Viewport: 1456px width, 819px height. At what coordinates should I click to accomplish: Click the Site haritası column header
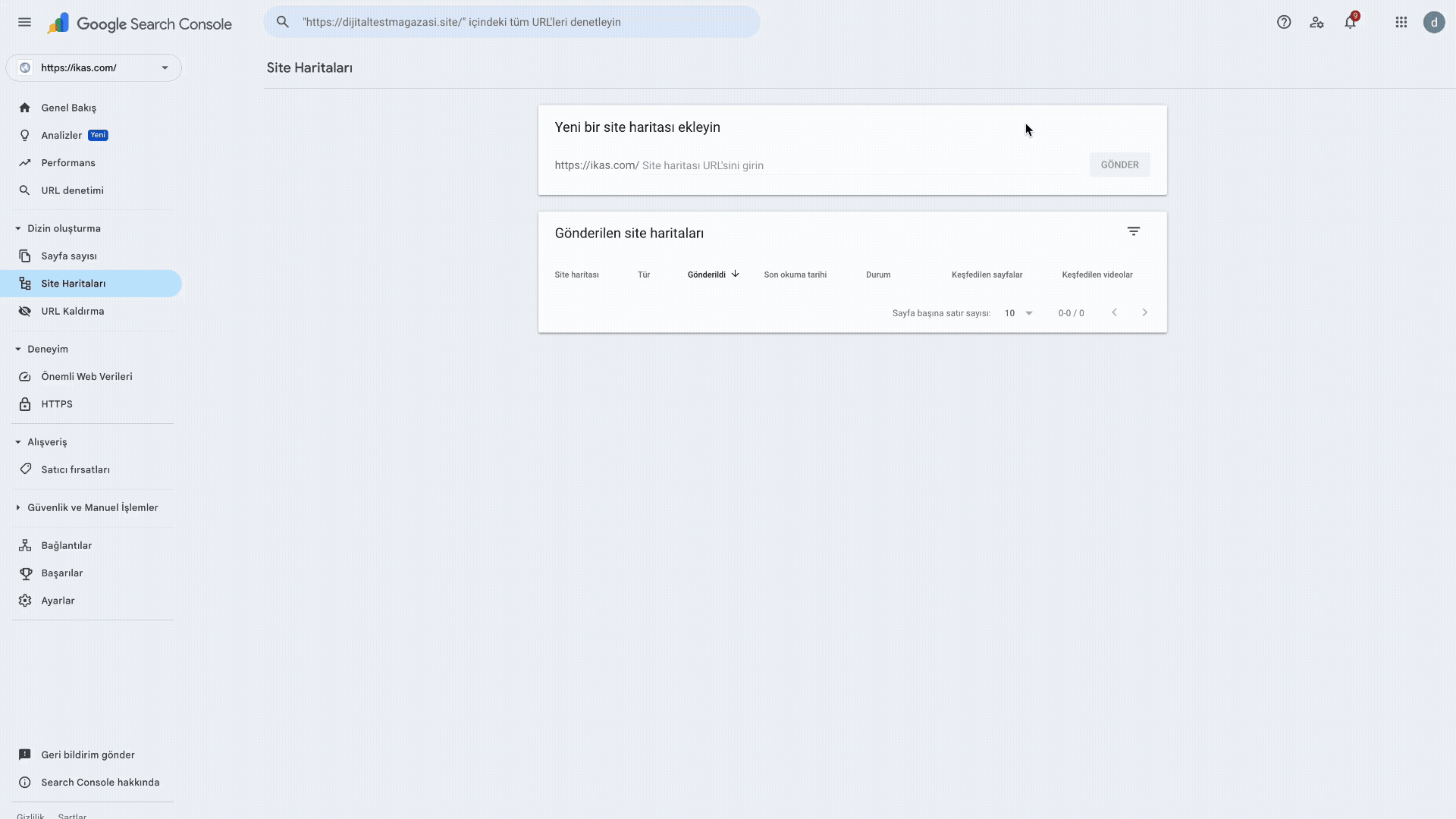tap(576, 275)
